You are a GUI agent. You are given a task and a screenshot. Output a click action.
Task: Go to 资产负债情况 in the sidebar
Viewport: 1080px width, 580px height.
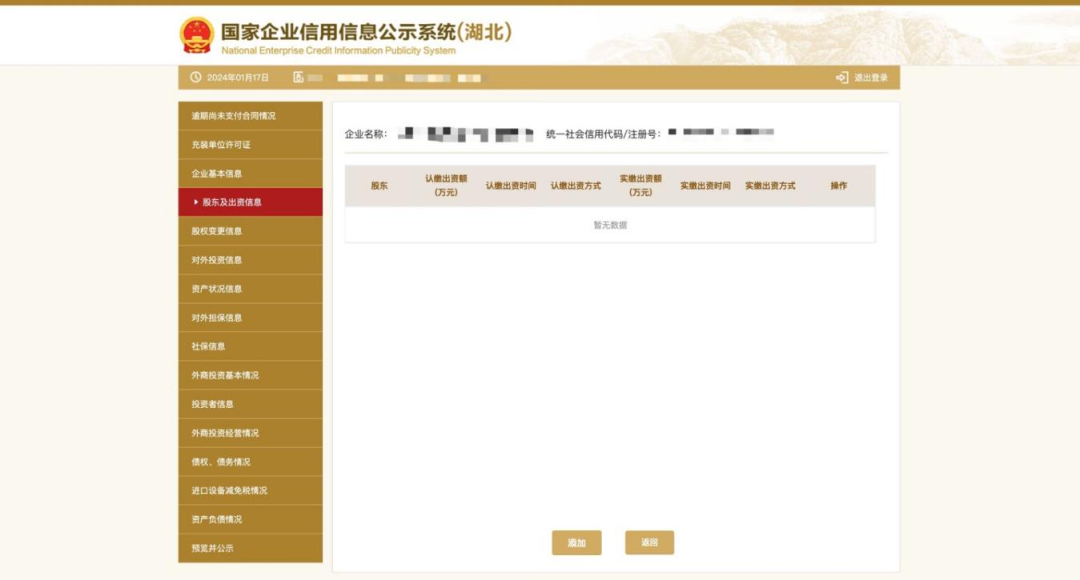pos(250,519)
